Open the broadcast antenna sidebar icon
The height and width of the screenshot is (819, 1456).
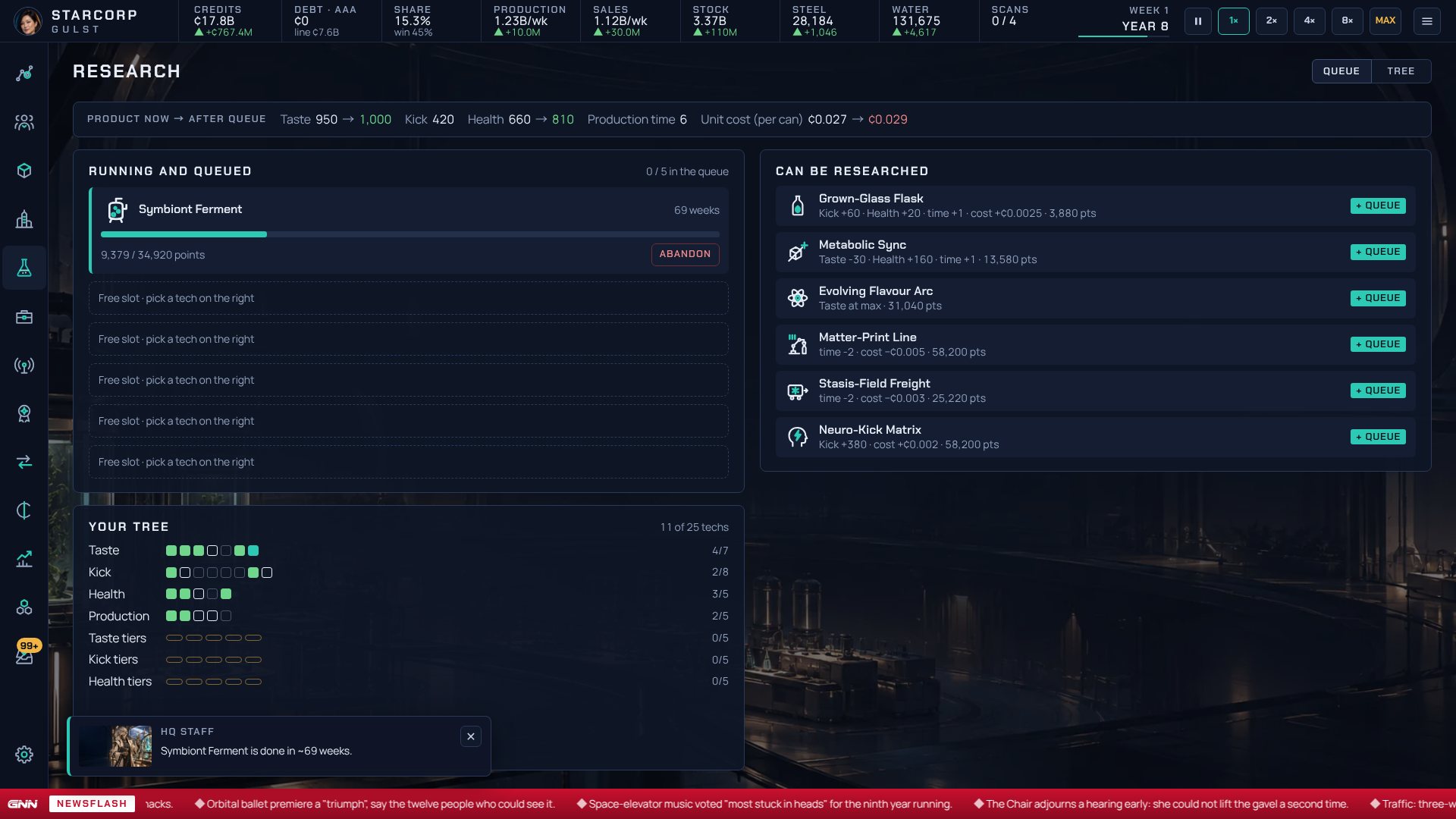click(x=24, y=366)
